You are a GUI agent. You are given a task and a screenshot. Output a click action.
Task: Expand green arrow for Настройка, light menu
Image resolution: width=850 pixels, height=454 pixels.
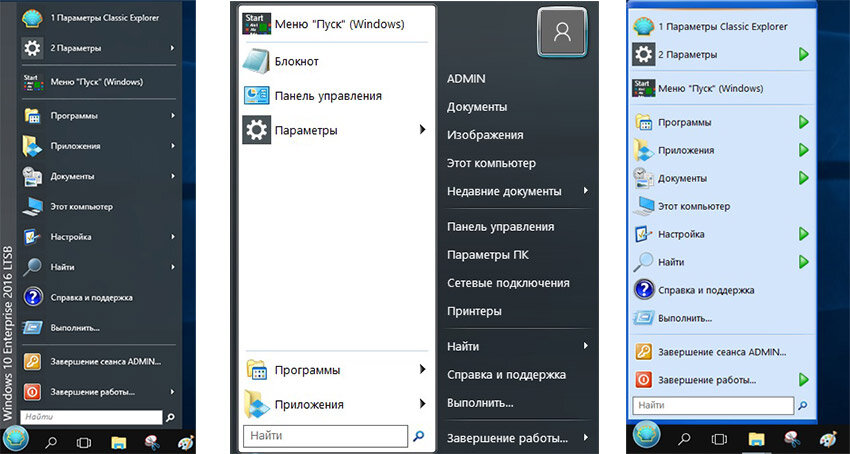tap(804, 234)
